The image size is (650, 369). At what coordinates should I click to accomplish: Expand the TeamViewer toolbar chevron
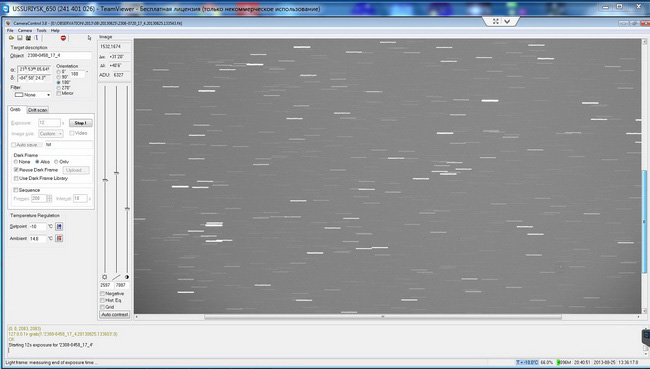click(507, 22)
